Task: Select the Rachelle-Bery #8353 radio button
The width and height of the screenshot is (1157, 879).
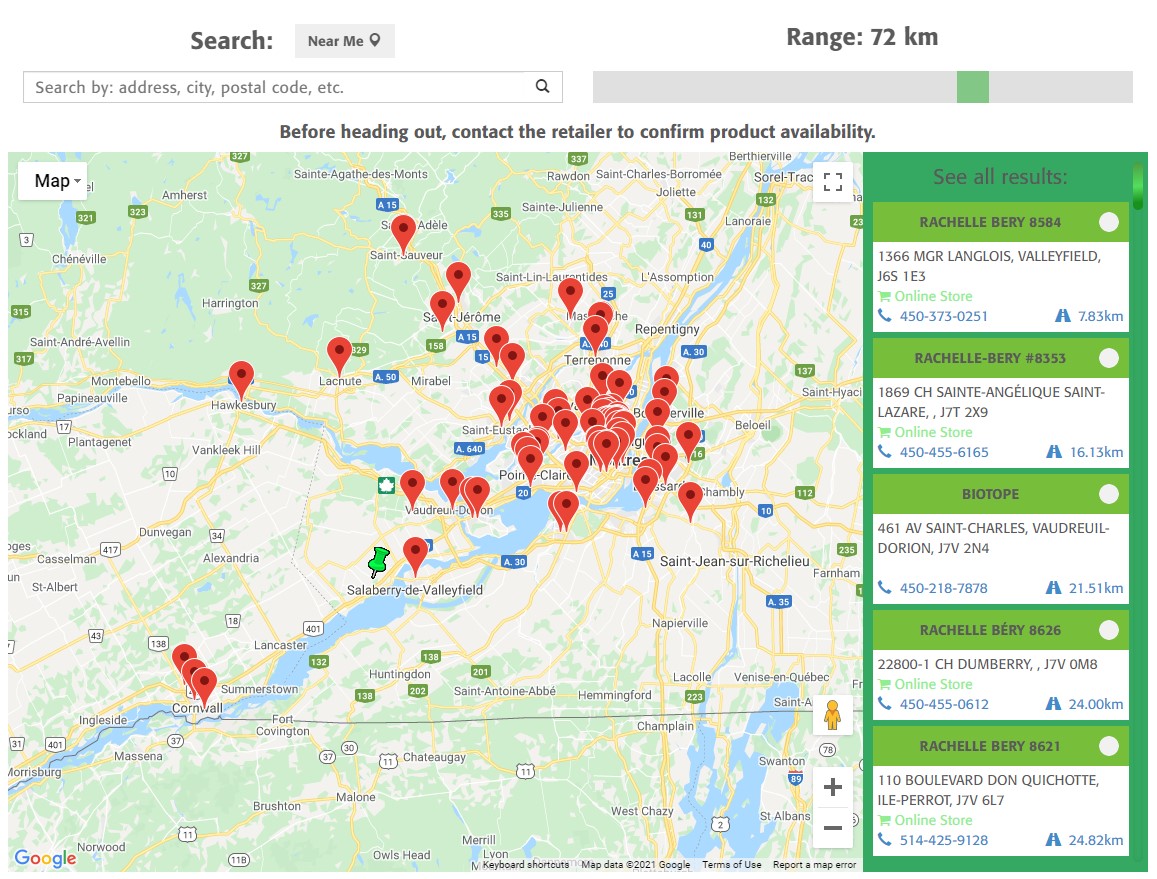Action: coord(1108,358)
